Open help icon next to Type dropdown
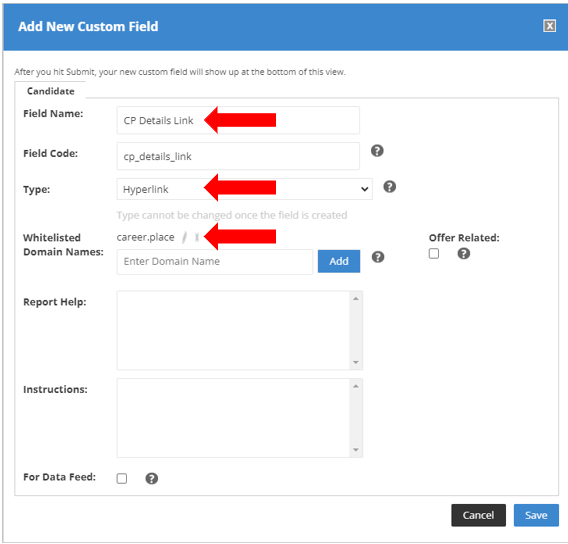This screenshot has height=544, width=568. (389, 187)
